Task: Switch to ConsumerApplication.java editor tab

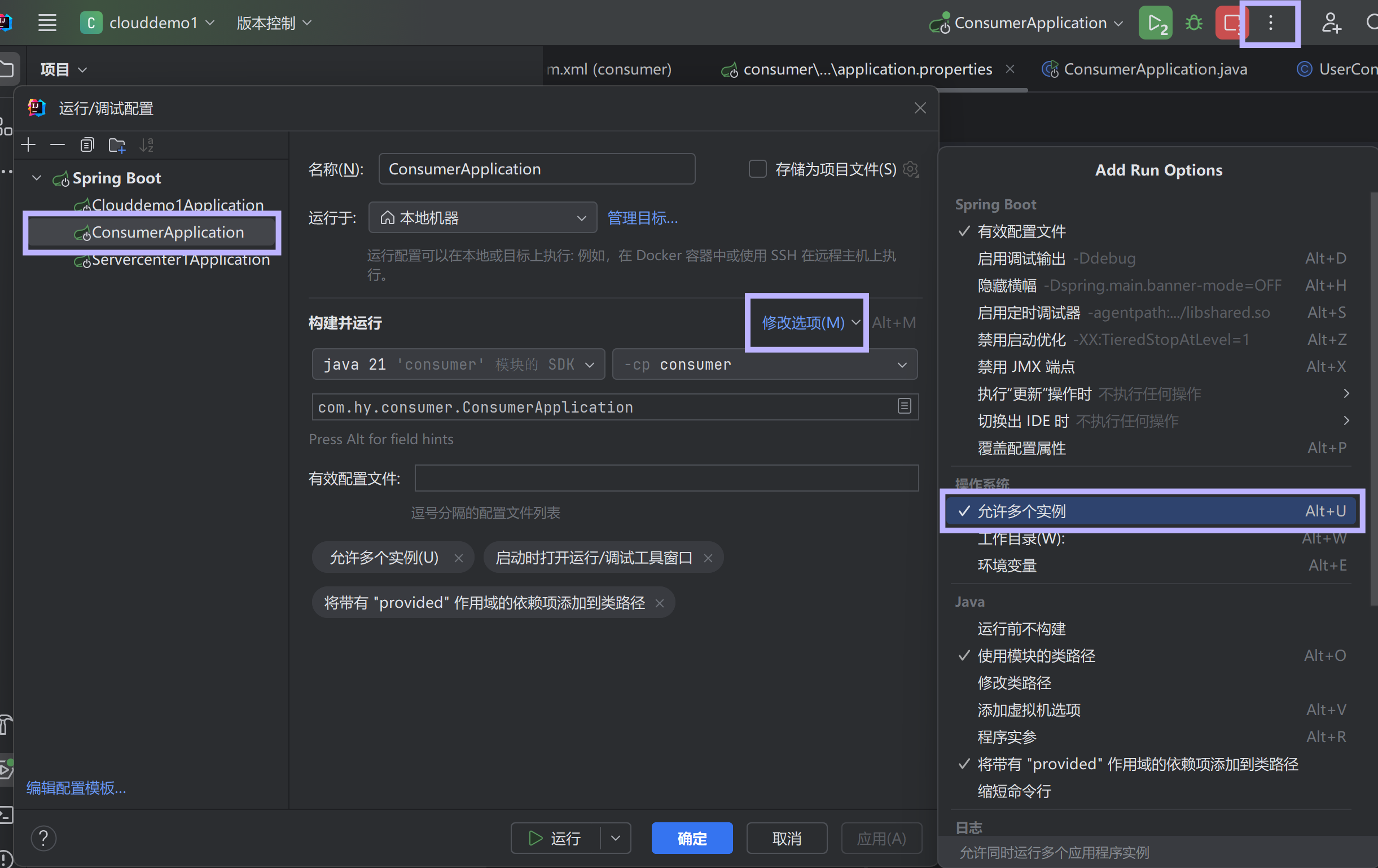Action: coord(1144,69)
